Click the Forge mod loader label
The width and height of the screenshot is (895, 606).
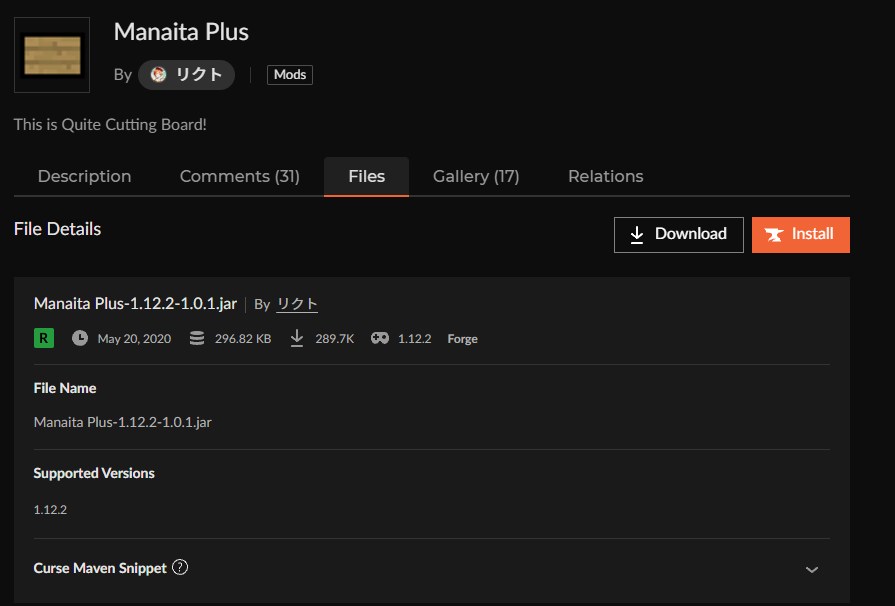point(462,339)
